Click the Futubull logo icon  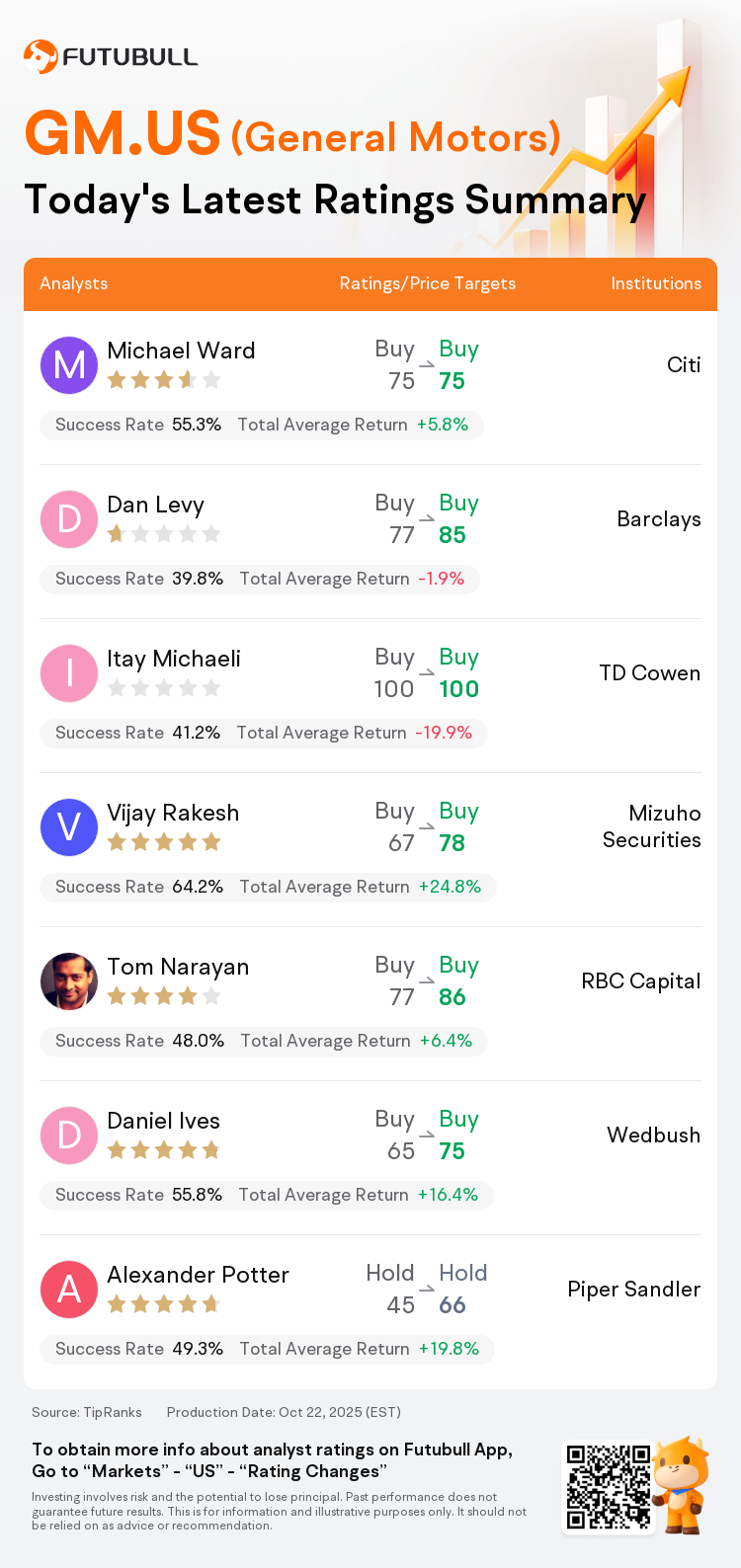tap(41, 56)
